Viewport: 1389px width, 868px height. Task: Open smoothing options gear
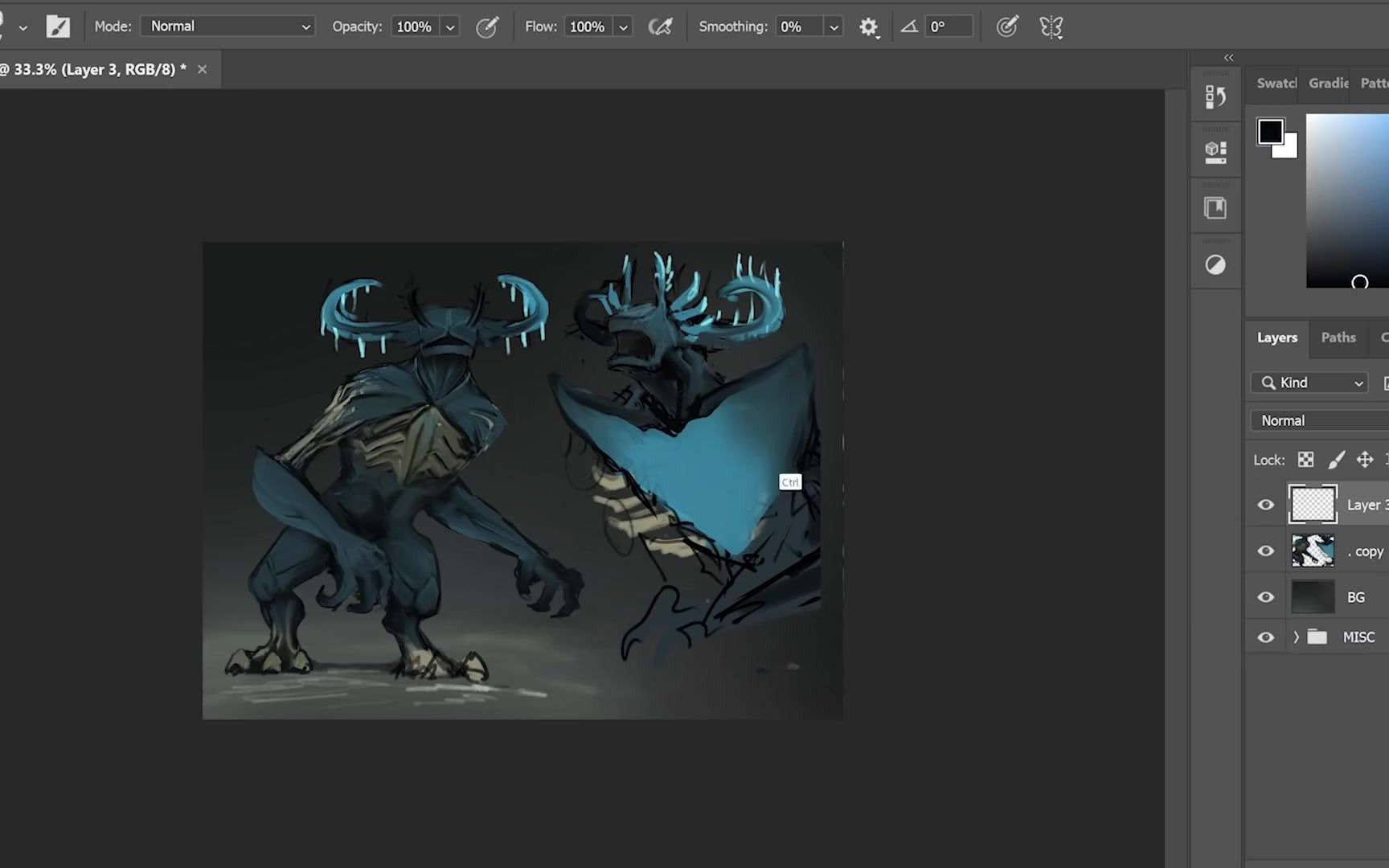click(x=868, y=27)
